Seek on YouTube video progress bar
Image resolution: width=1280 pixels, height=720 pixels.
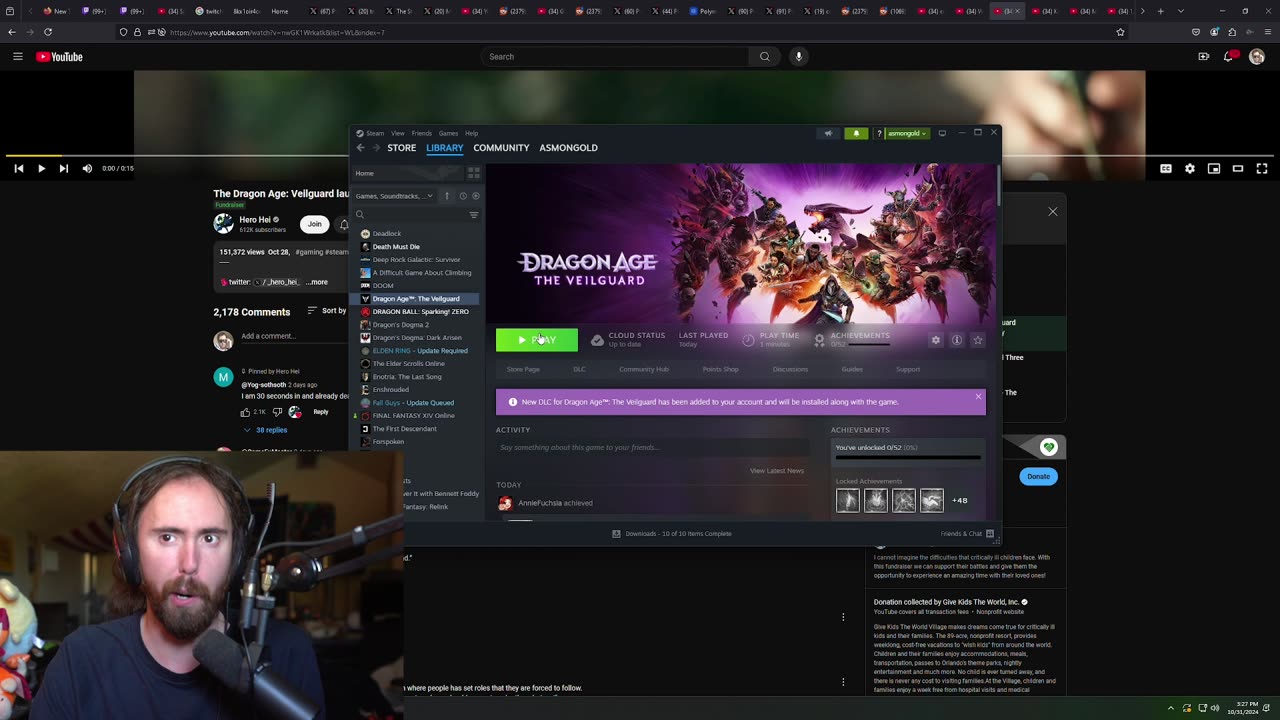(x=640, y=156)
